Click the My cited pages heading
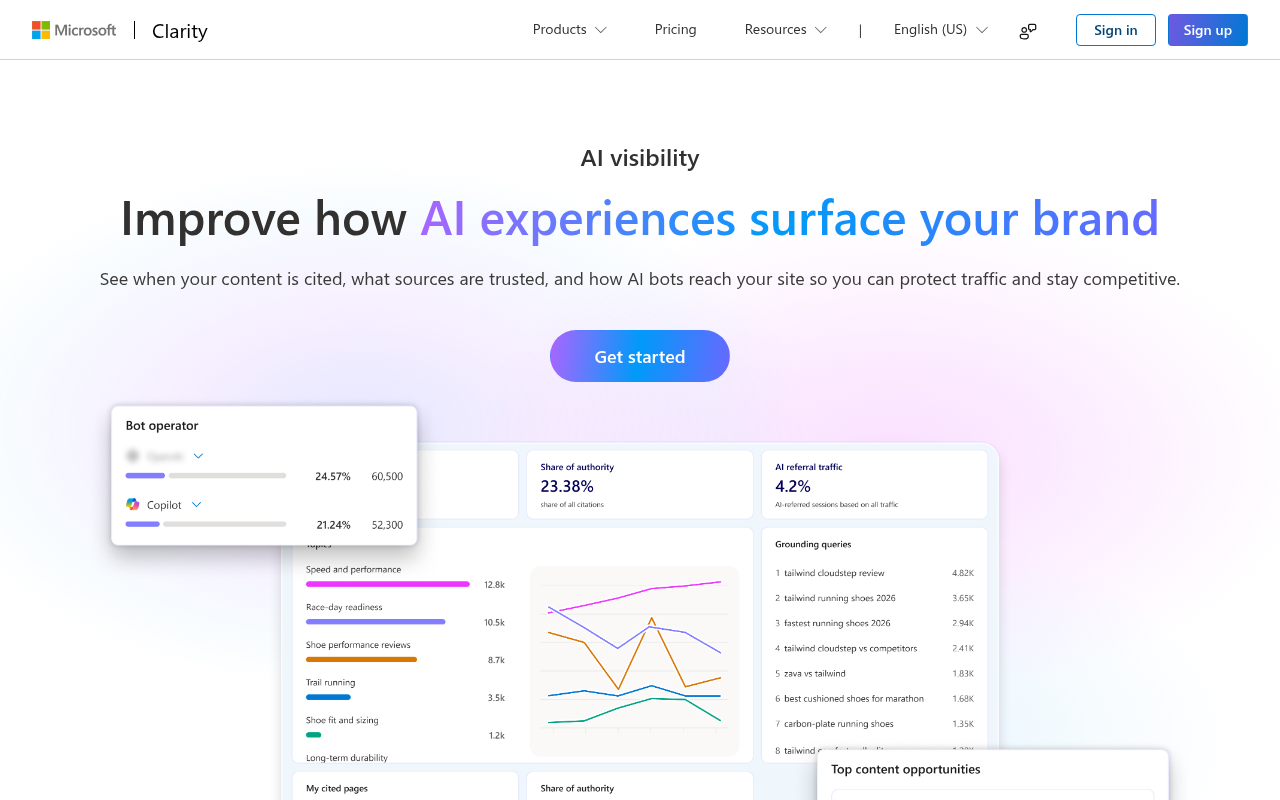The height and width of the screenshot is (800, 1280). [337, 788]
